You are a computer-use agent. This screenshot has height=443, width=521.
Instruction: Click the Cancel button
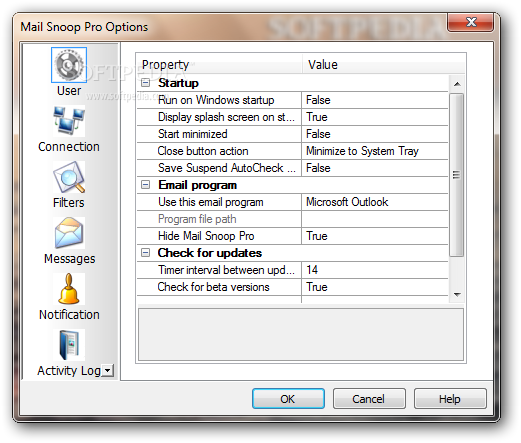pyautogui.click(x=369, y=398)
